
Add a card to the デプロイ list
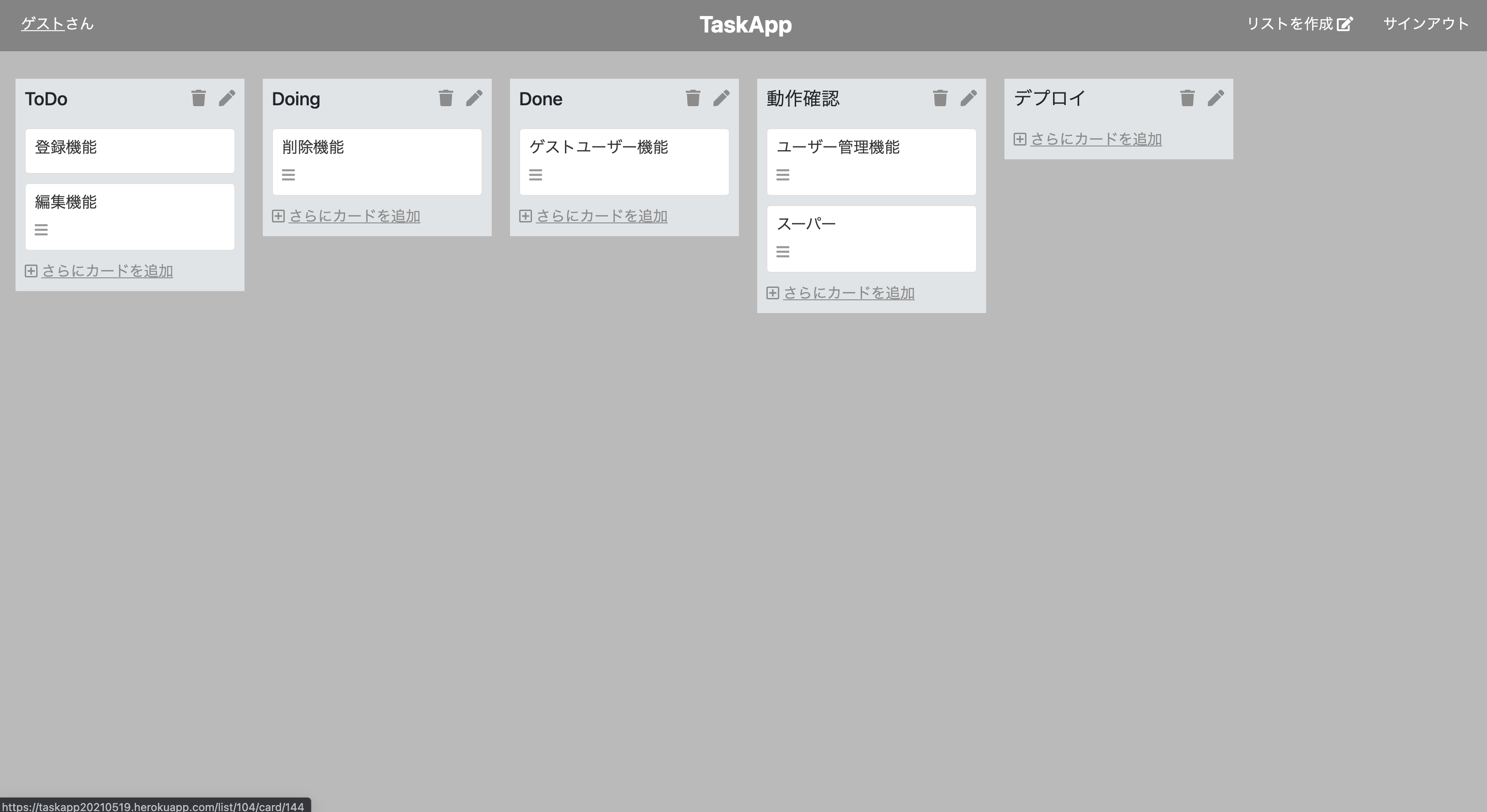tap(1096, 139)
